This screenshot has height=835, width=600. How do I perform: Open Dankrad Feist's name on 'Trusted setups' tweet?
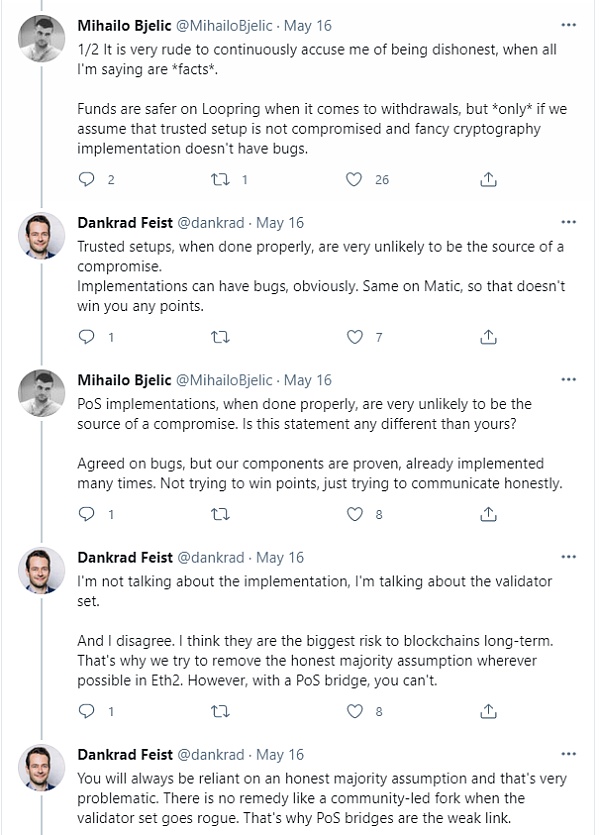[124, 223]
